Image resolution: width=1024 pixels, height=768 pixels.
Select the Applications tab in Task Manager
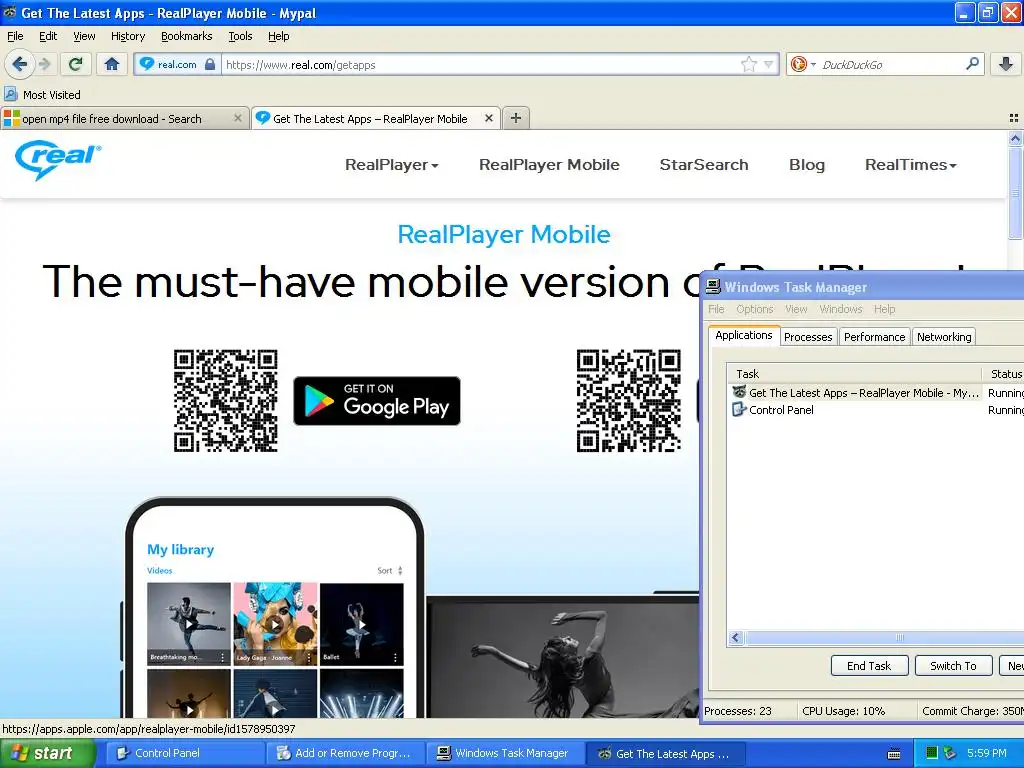tap(744, 335)
